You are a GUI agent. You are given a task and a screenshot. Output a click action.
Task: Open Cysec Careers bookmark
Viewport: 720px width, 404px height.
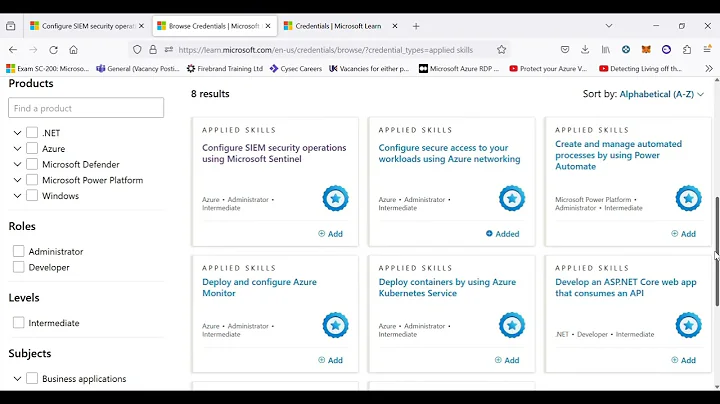pos(296,68)
